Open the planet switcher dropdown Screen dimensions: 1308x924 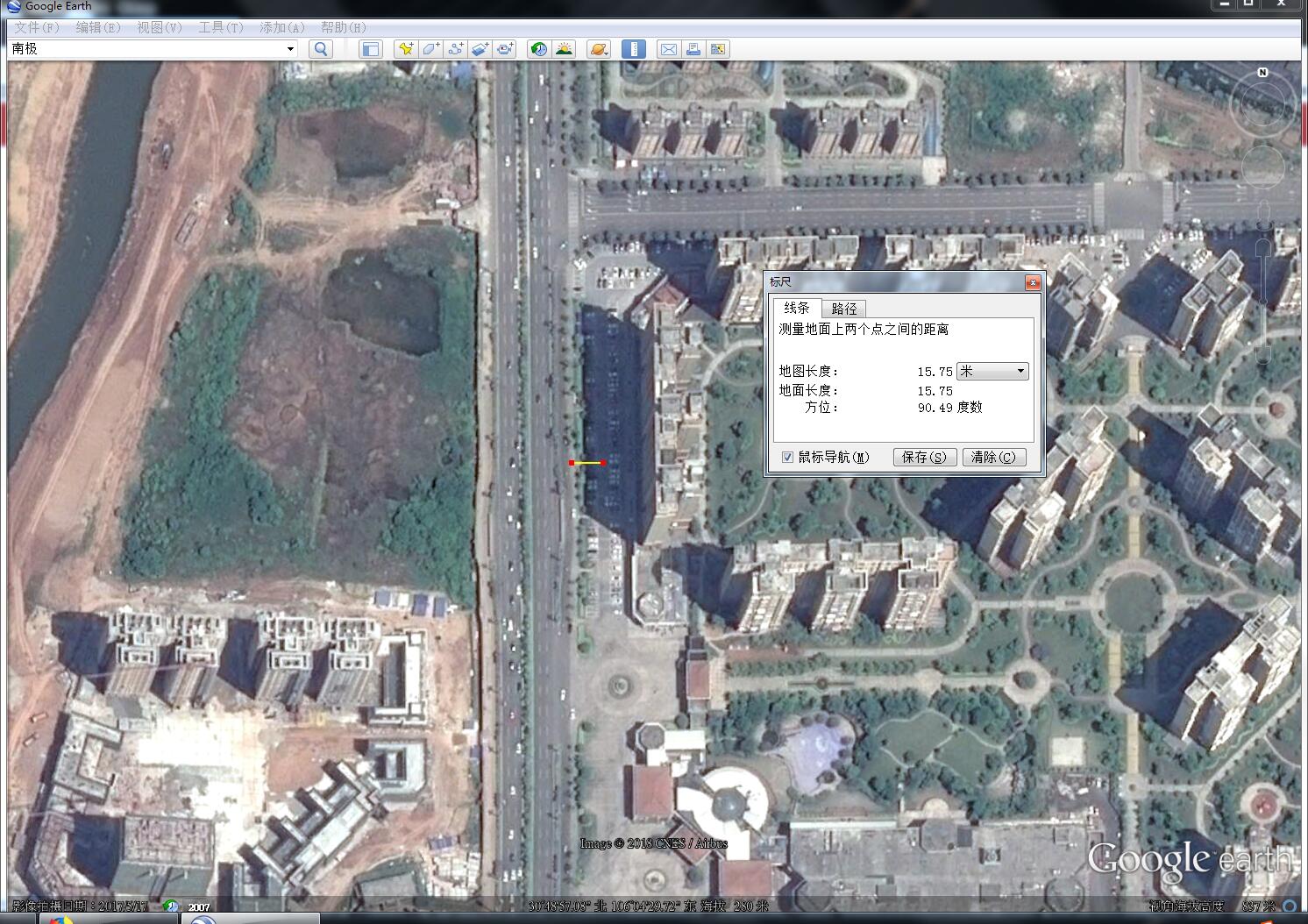pos(599,49)
